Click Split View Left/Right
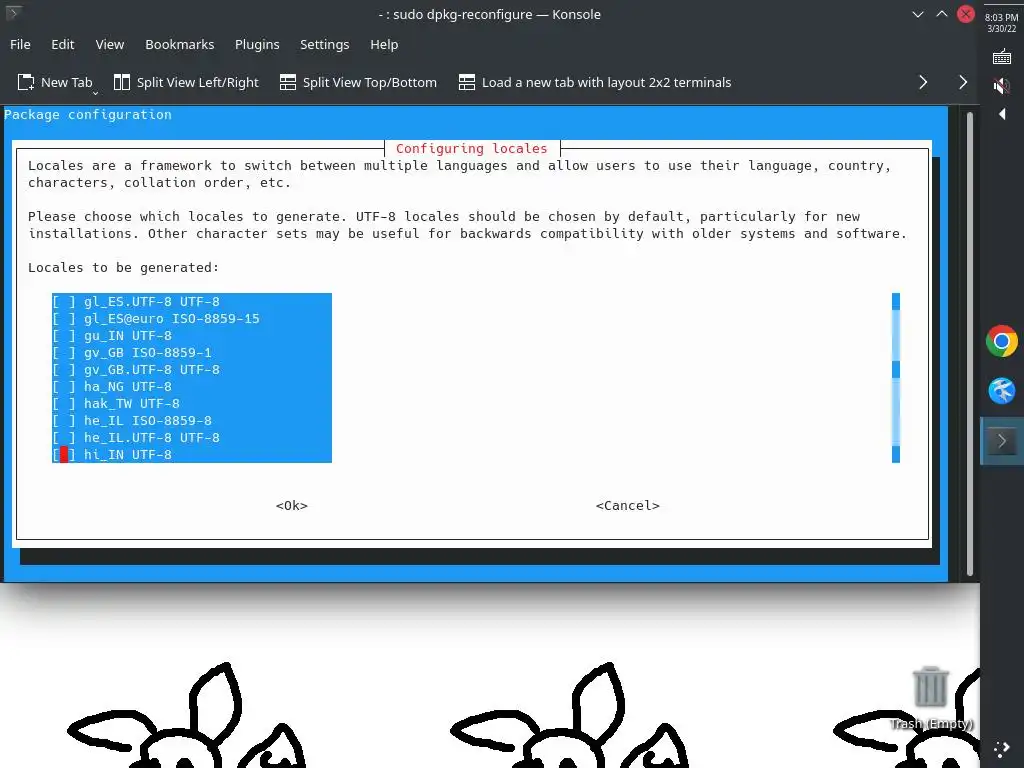 [x=186, y=82]
